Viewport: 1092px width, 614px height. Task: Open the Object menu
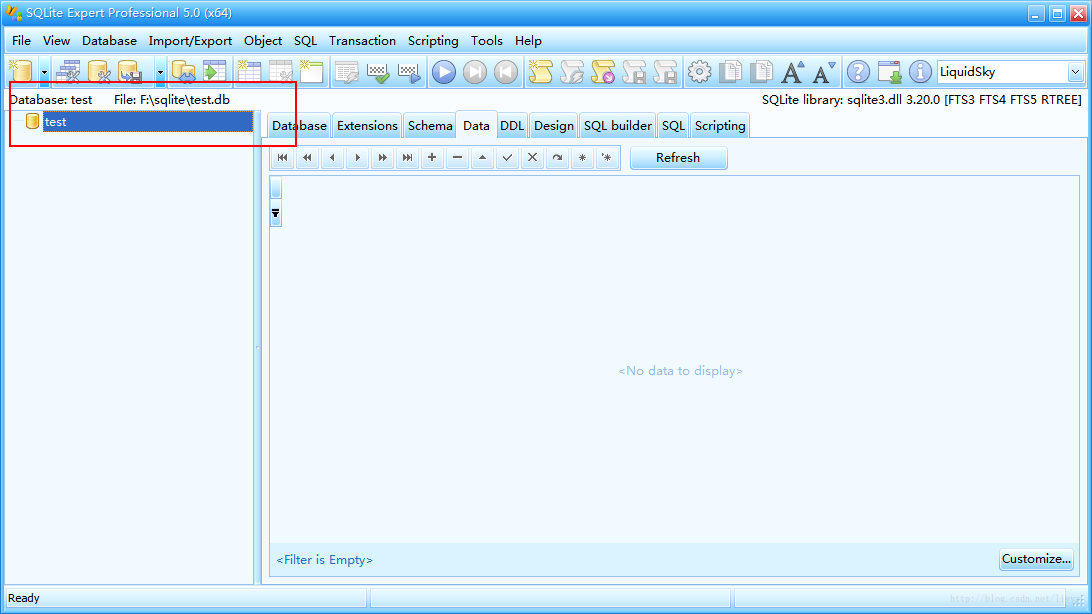[x=263, y=40]
